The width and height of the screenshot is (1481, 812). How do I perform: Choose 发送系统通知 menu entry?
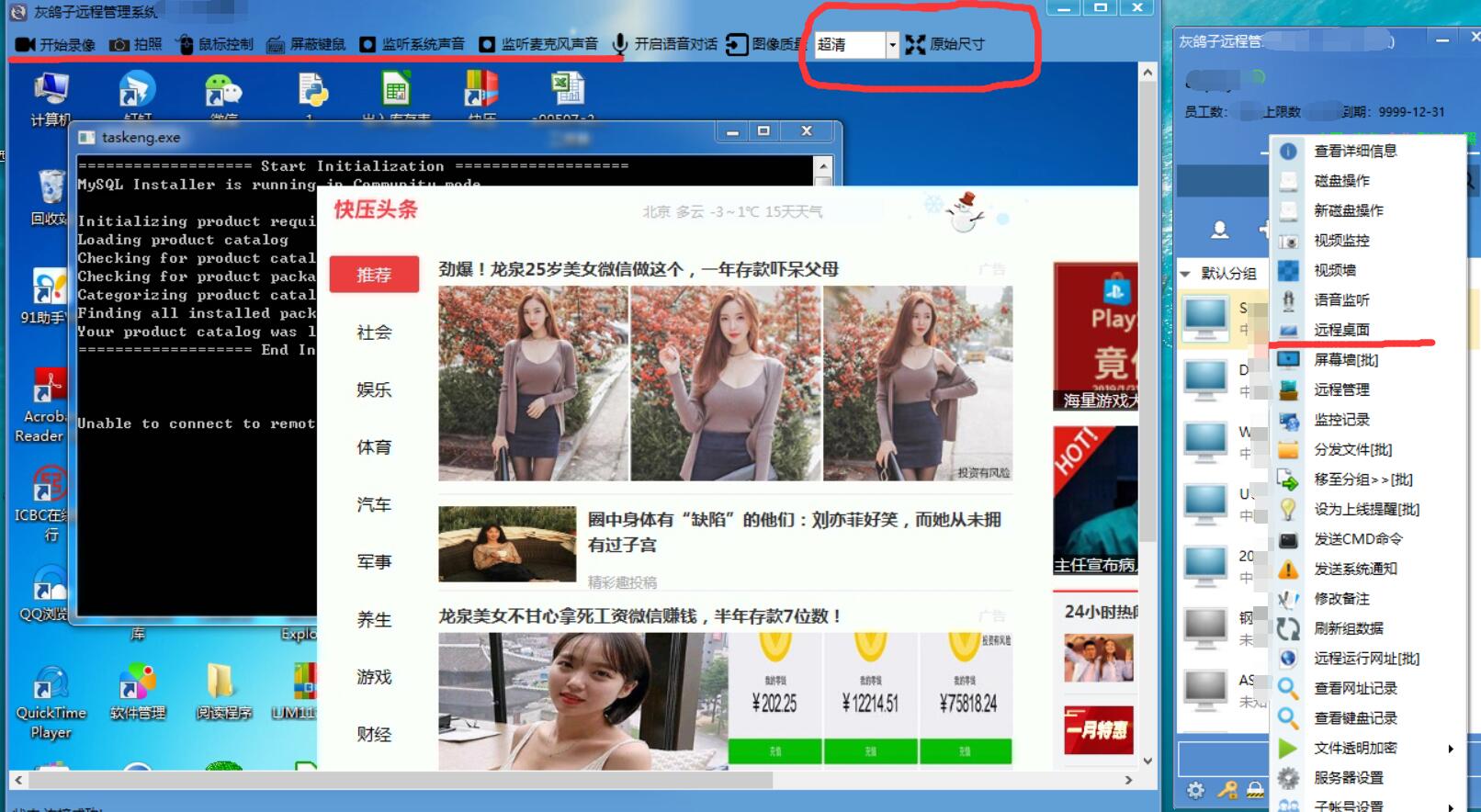[x=1355, y=569]
